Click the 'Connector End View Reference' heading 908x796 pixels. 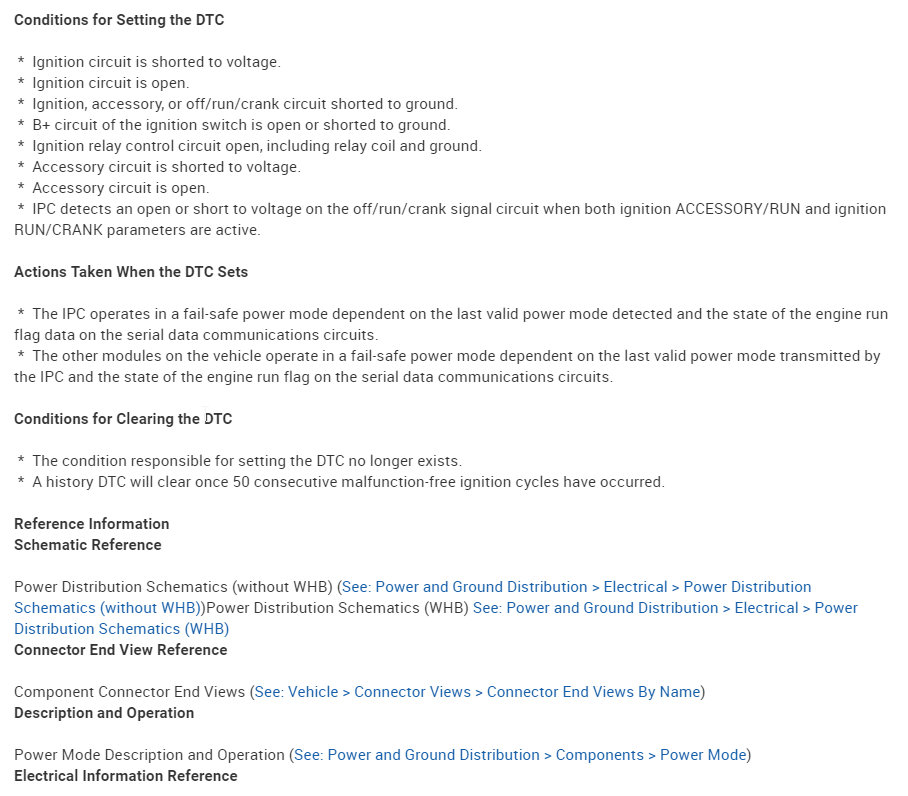point(121,650)
